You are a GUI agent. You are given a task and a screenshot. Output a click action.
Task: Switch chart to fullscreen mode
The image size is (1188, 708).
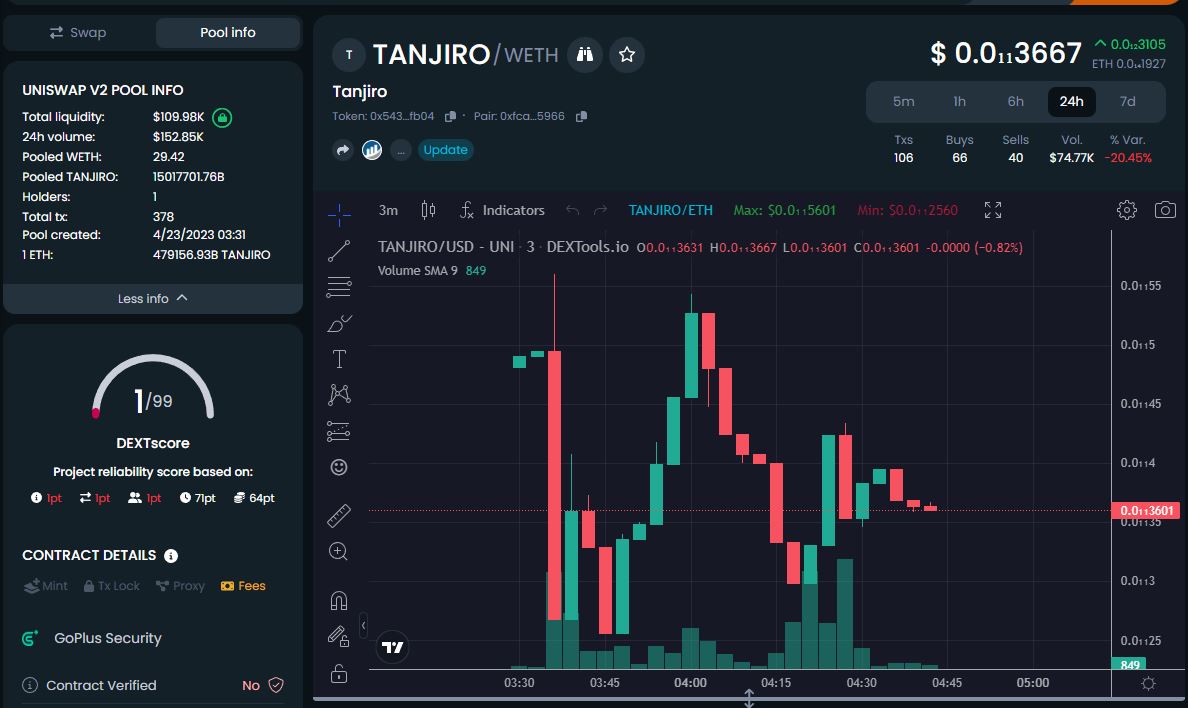993,210
